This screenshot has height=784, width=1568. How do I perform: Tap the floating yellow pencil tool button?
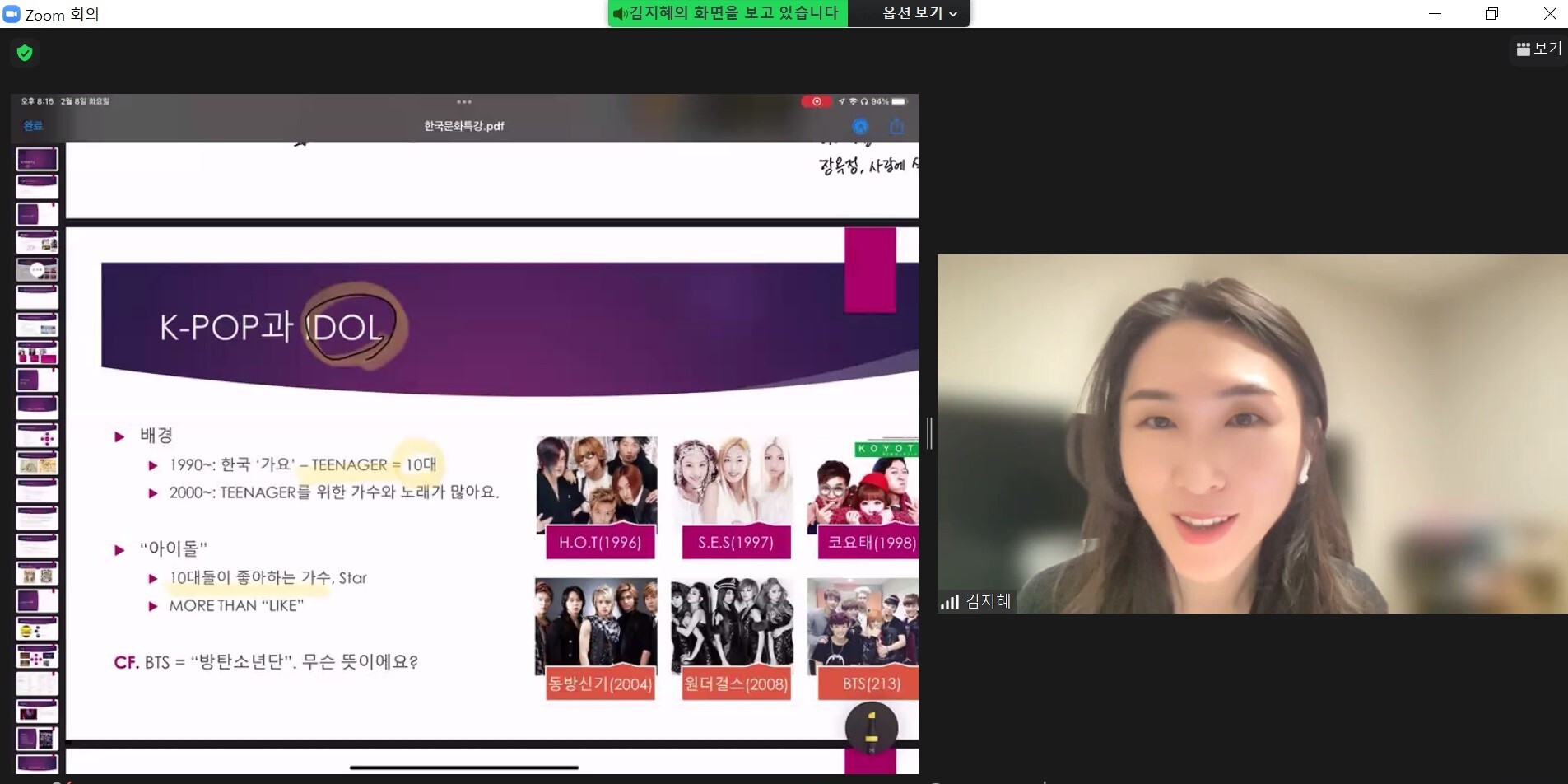coord(871,727)
